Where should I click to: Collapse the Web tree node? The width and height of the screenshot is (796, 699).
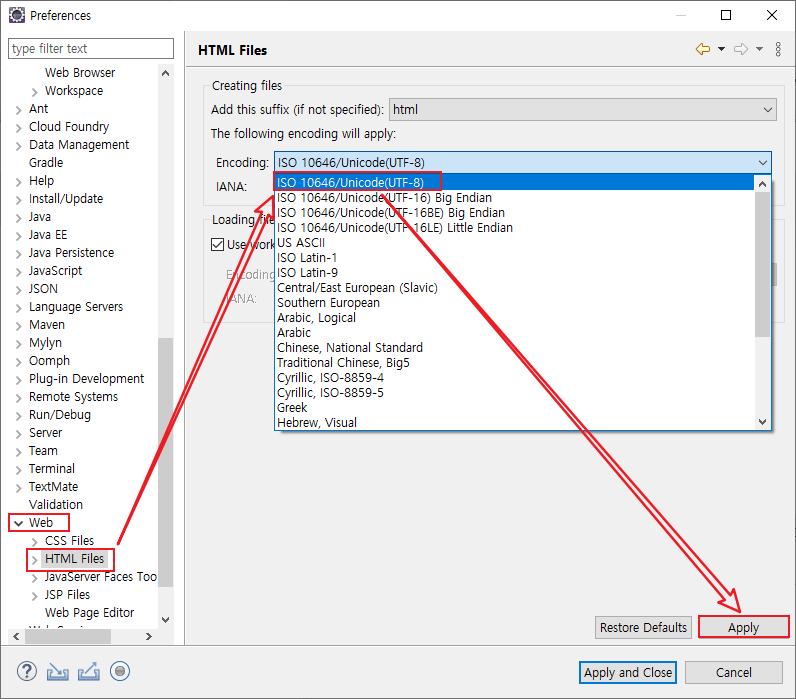[19, 523]
